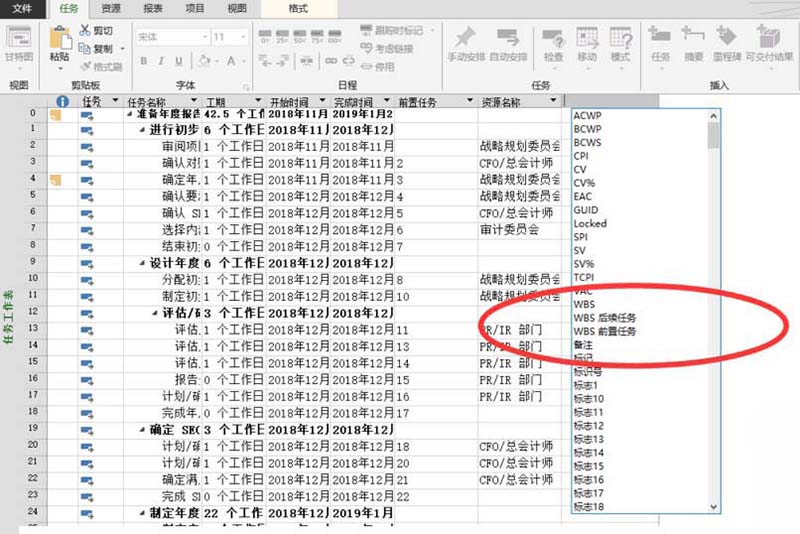Select 'WBS 前置任务' in the field list

click(x=605, y=332)
